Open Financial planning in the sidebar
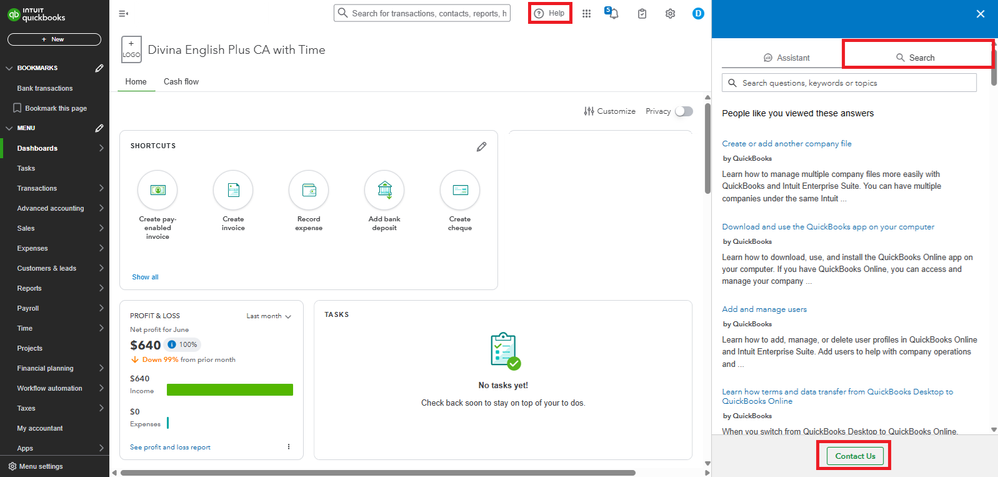 pyautogui.click(x=45, y=368)
